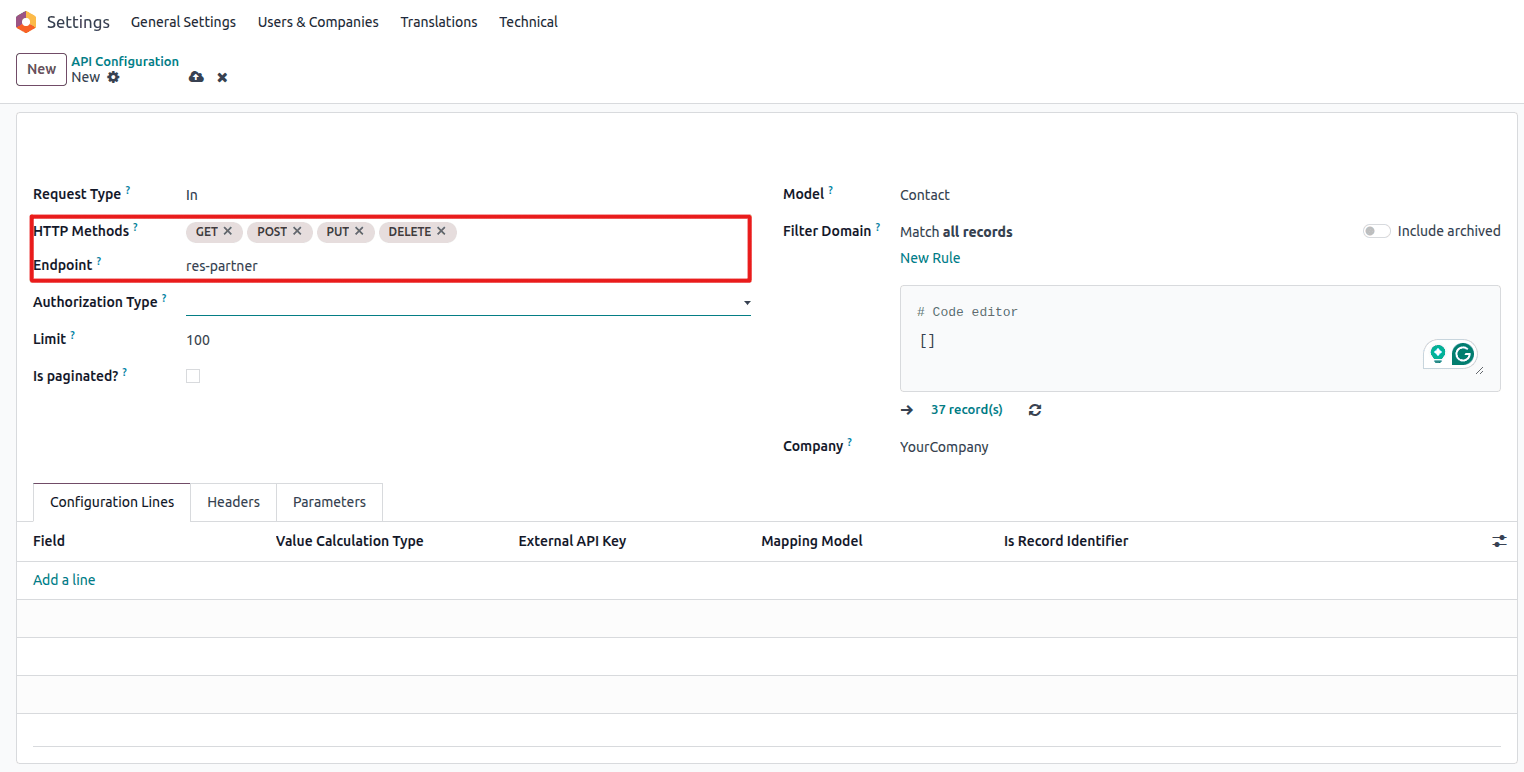Viewport: 1524px width, 772px height.
Task: Click the green Grammarly icon in code editor
Action: (x=1463, y=354)
